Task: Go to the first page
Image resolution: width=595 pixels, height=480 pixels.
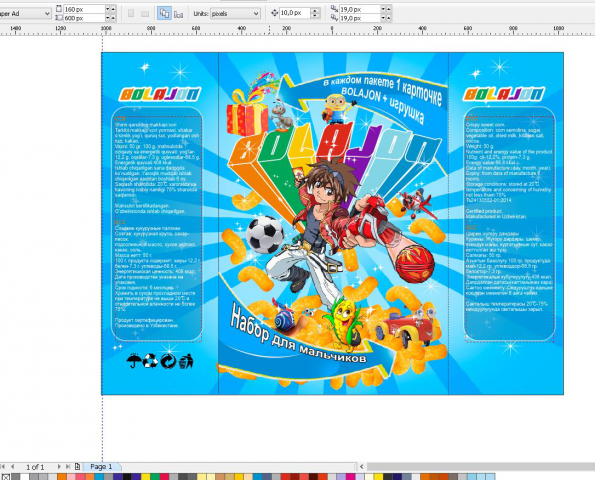Action: pos(3,466)
